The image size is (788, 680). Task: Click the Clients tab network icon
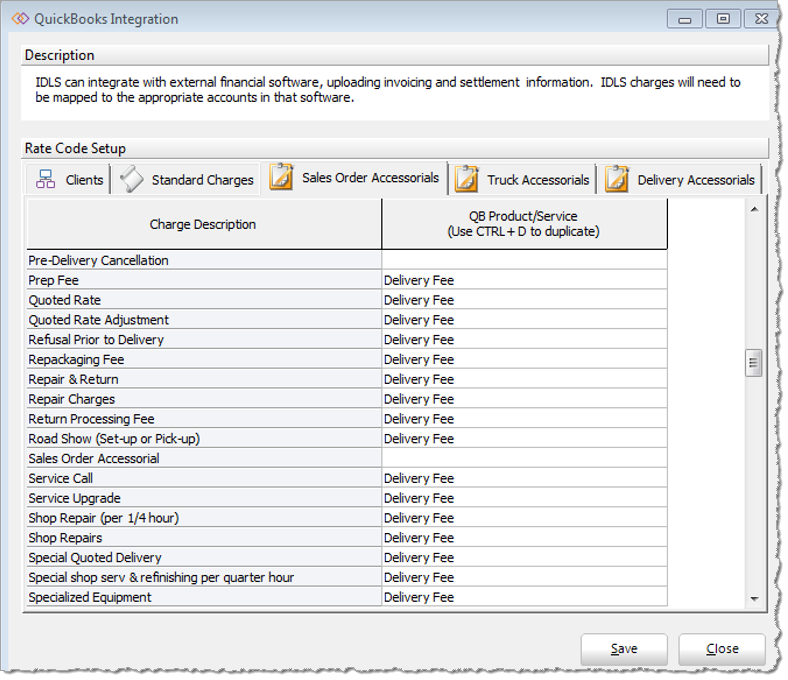pos(45,179)
